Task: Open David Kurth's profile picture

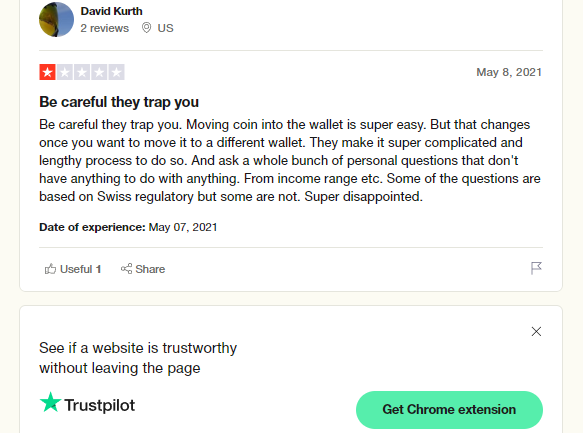Action: click(x=57, y=19)
